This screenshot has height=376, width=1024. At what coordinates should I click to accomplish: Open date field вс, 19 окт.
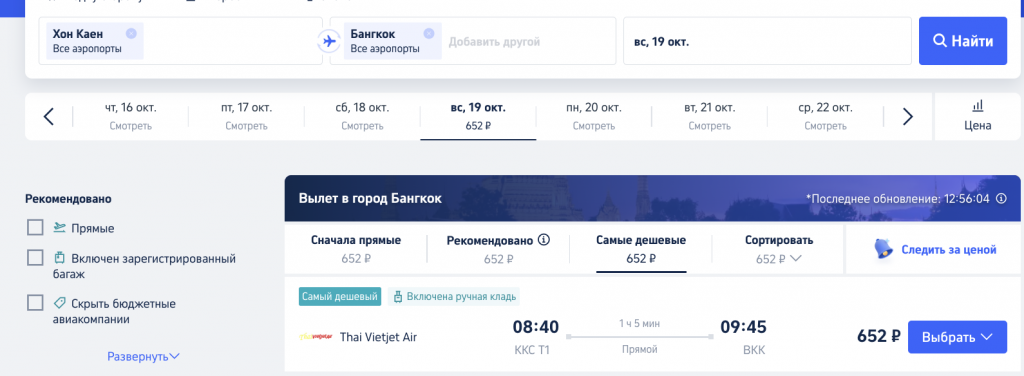tap(767, 41)
